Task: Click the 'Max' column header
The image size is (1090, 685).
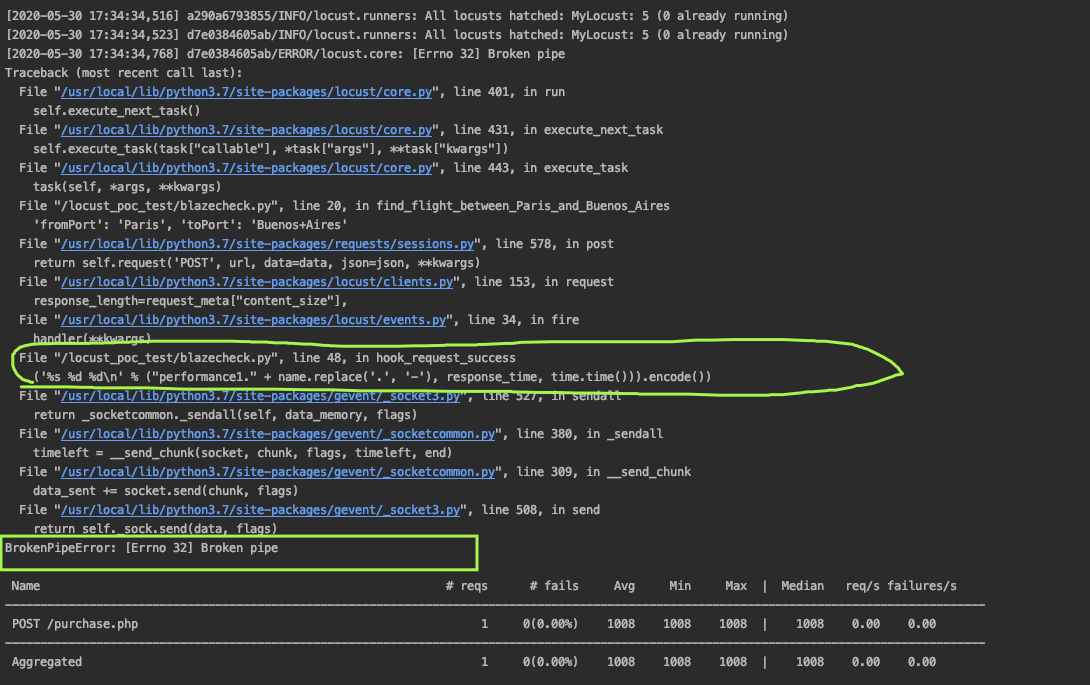Action: point(736,586)
